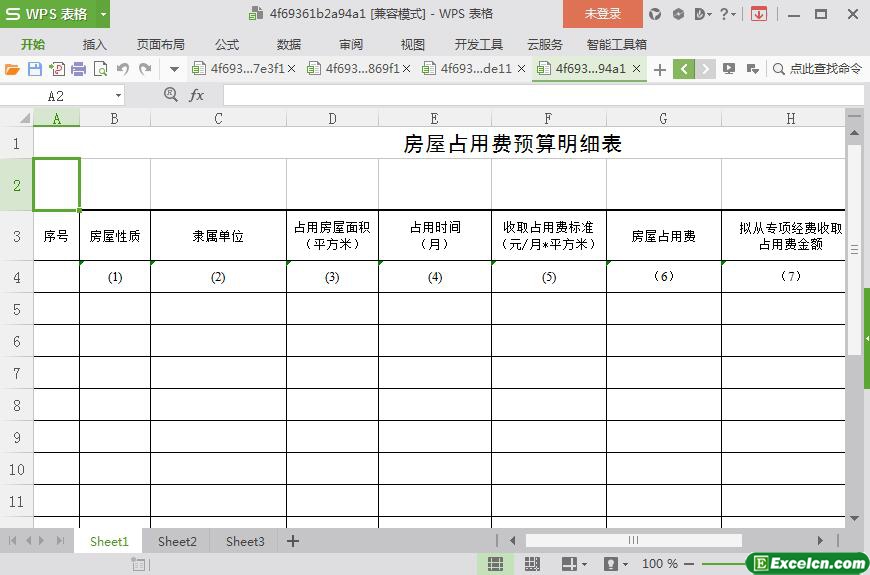Open file with the folder icon

point(12,69)
